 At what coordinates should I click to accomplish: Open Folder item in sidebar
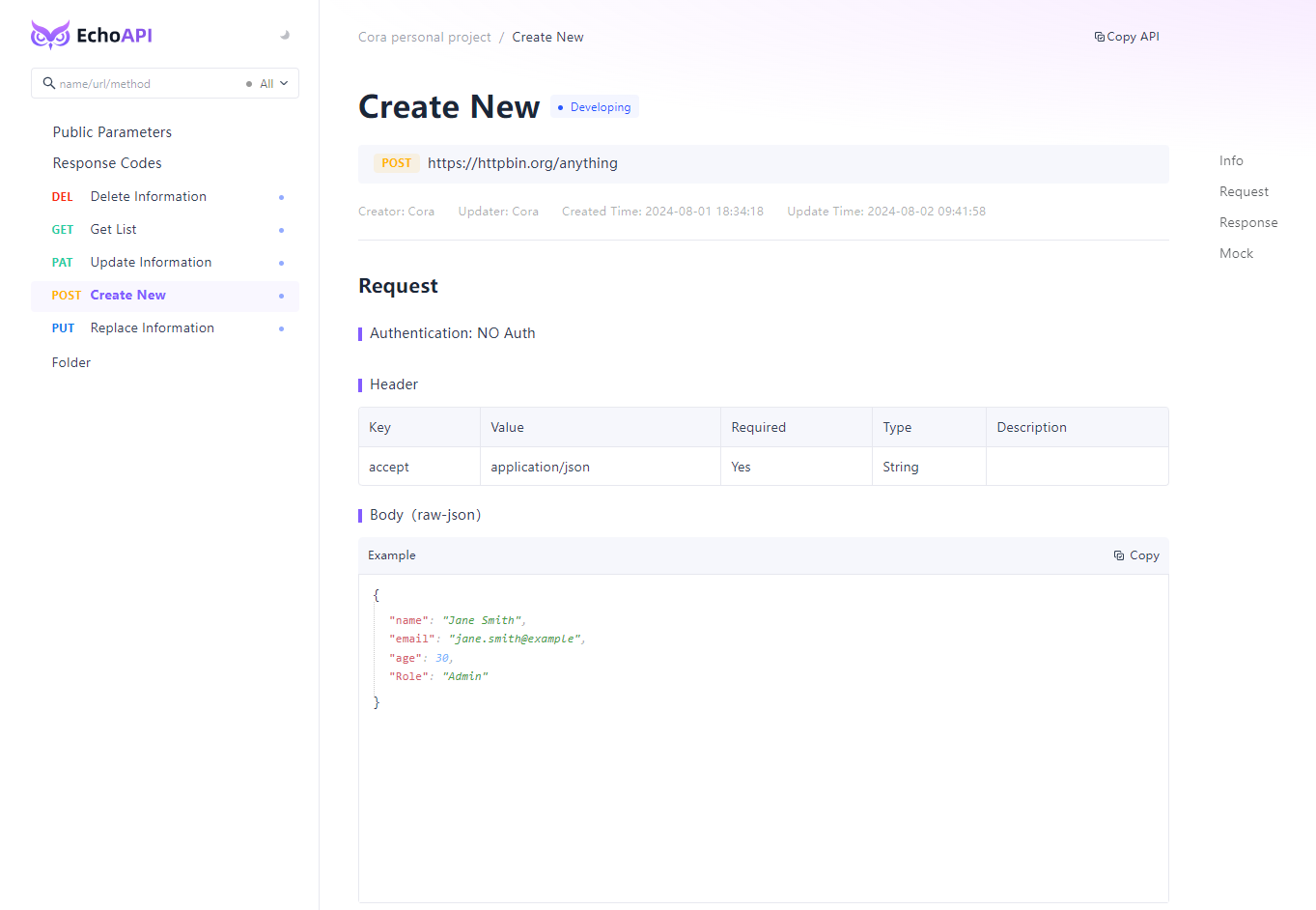(x=71, y=363)
